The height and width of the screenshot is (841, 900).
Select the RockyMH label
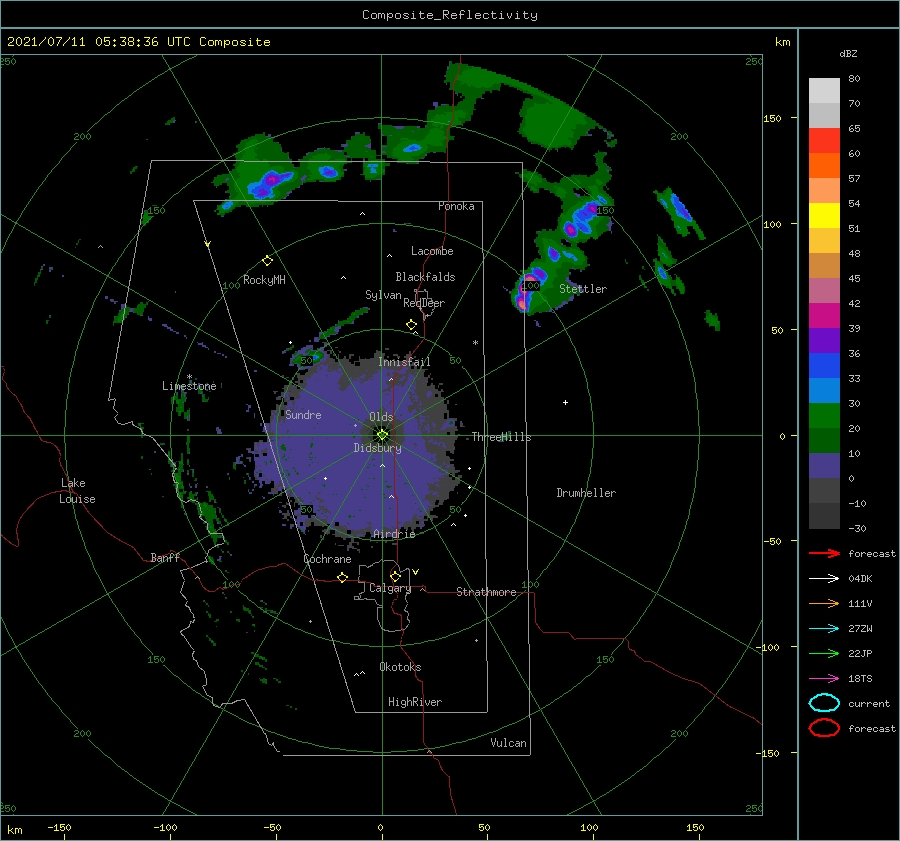264,280
